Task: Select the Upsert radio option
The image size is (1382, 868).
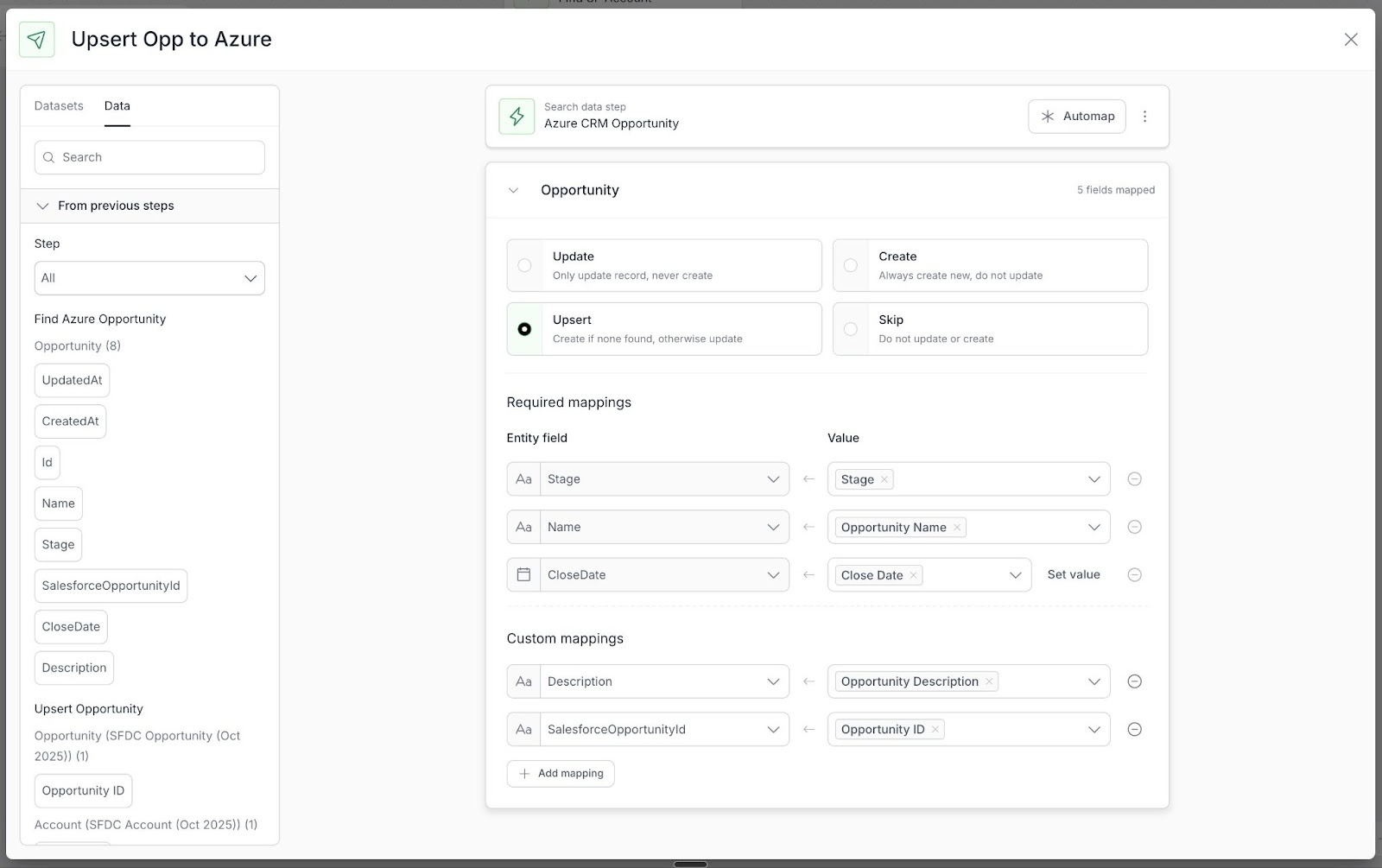Action: [x=524, y=329]
